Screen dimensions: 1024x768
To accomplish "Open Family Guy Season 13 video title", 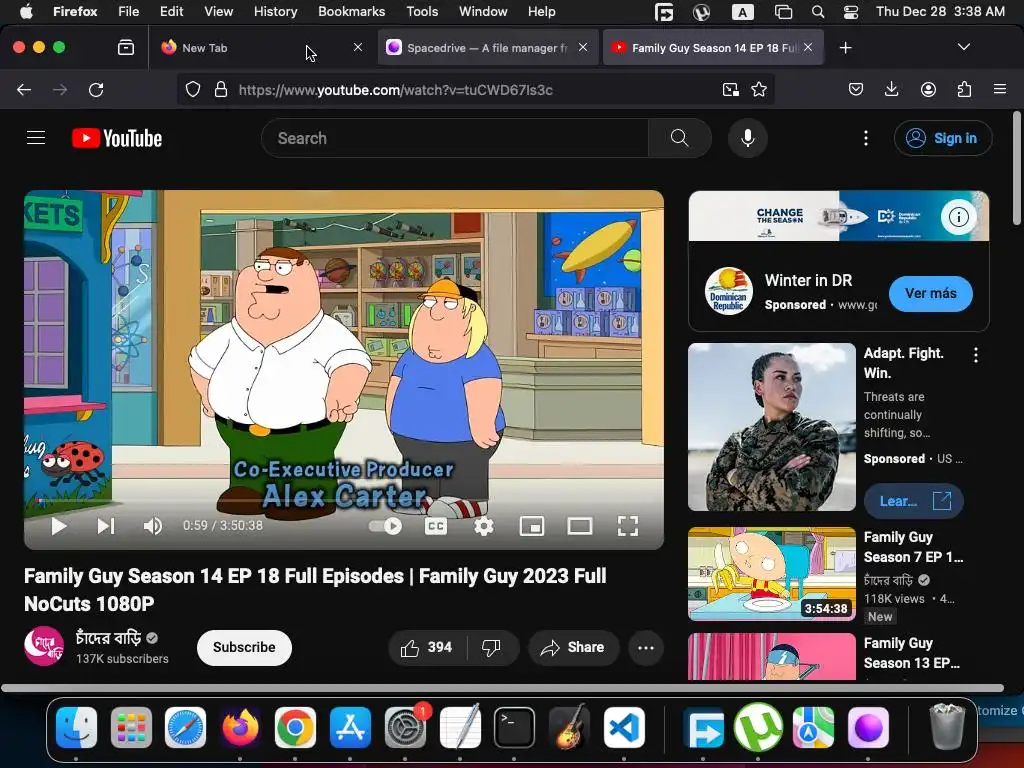I will [x=912, y=652].
